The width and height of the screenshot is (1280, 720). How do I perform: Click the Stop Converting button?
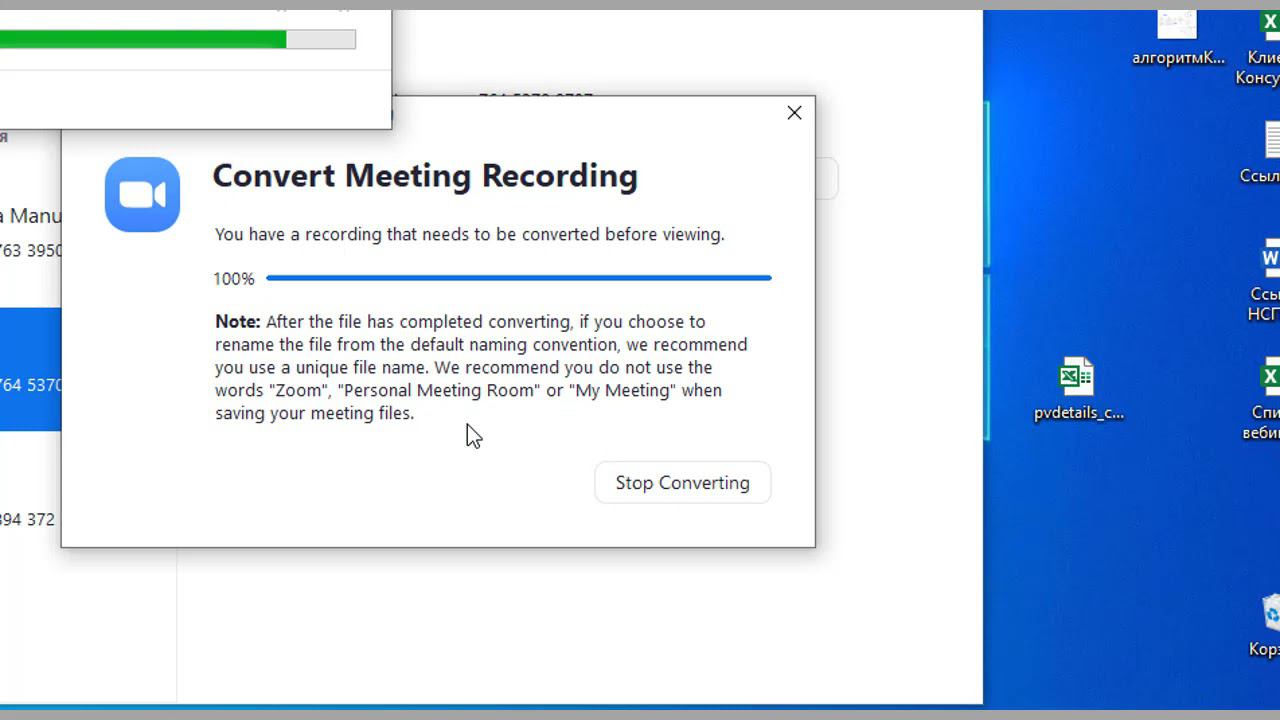pyautogui.click(x=683, y=482)
